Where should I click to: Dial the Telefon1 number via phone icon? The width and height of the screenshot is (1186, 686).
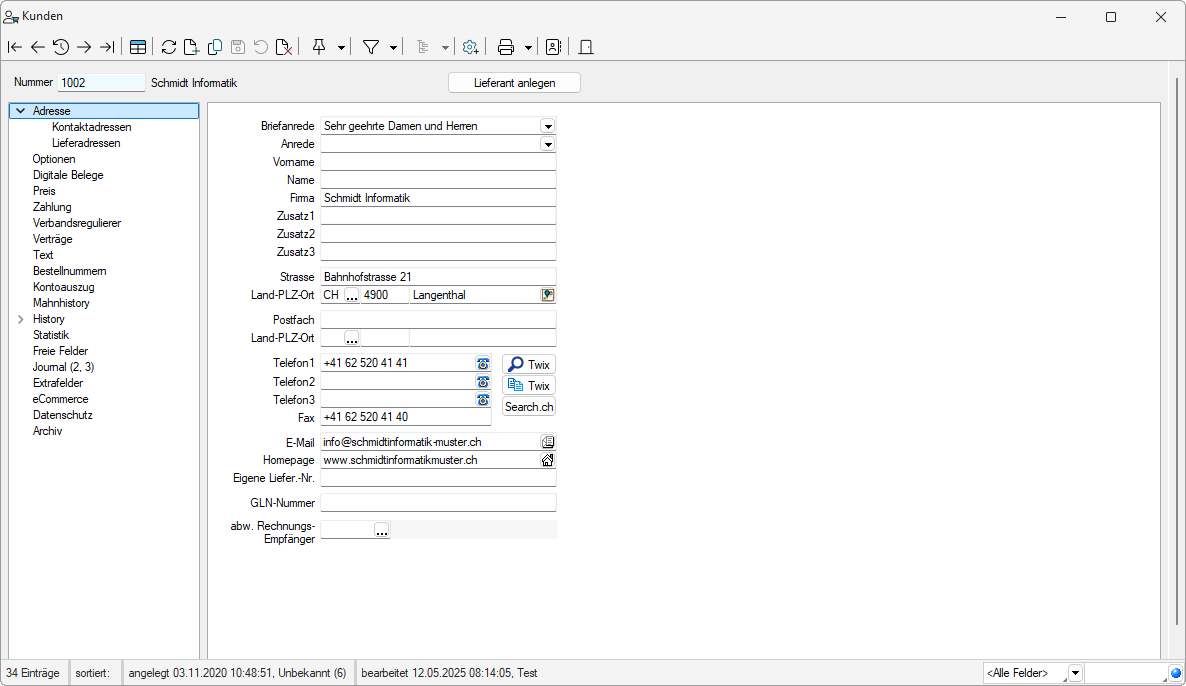(x=483, y=364)
